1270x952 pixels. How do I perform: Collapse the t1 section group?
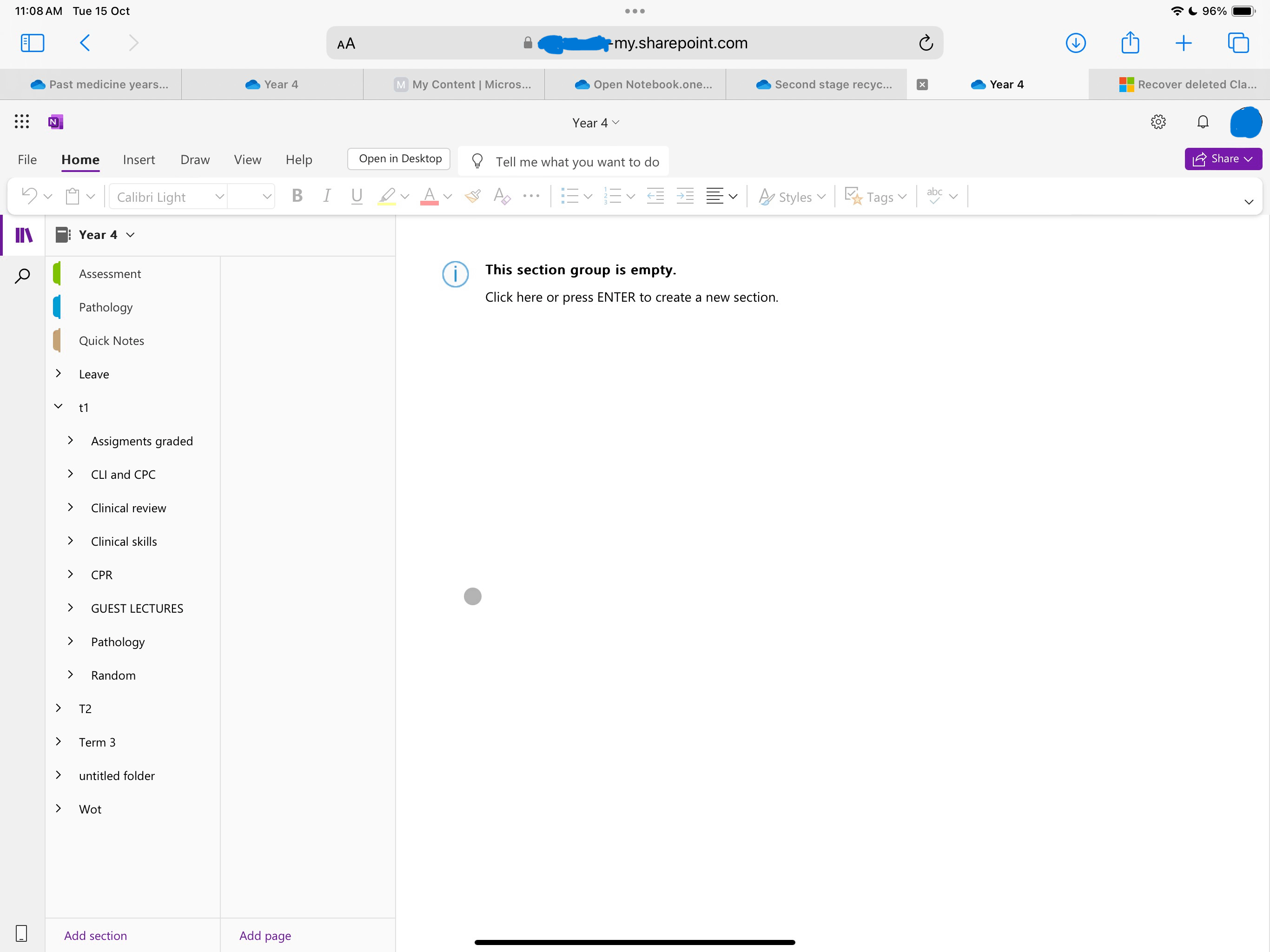pyautogui.click(x=59, y=407)
